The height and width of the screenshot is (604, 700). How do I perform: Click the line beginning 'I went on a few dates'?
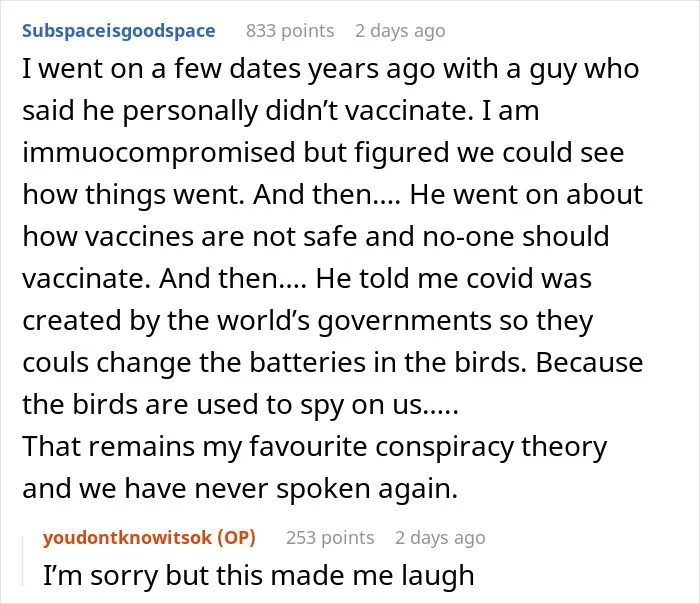331,70
